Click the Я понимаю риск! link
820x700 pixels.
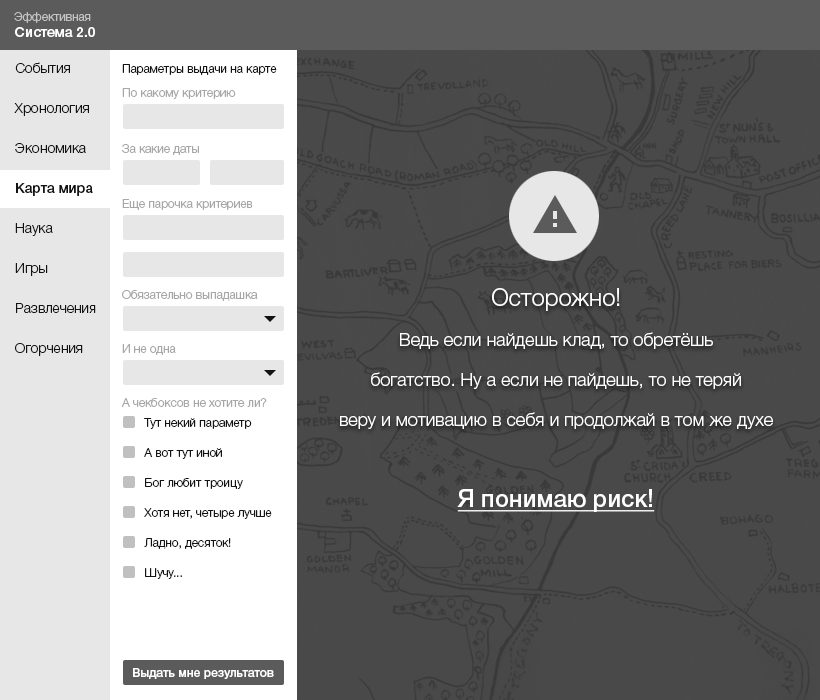click(555, 498)
